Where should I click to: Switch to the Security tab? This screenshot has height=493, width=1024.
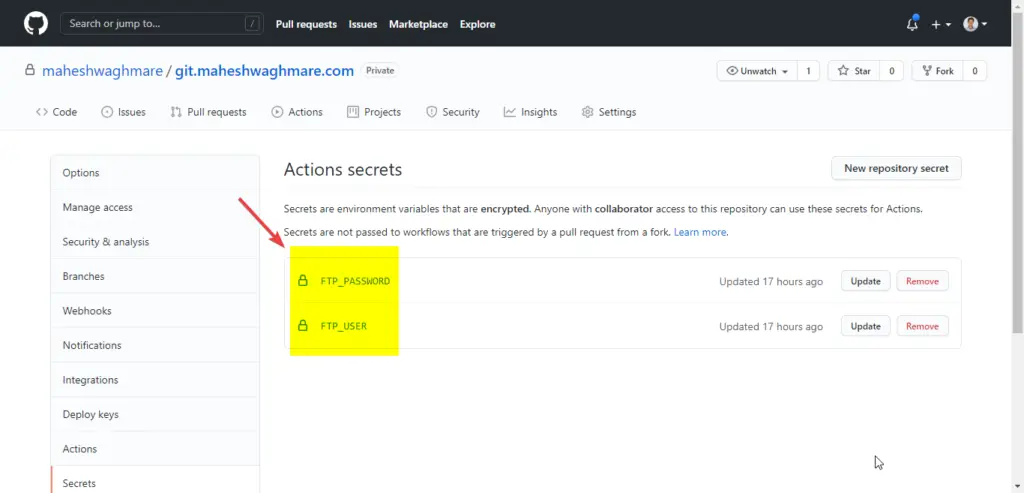453,112
